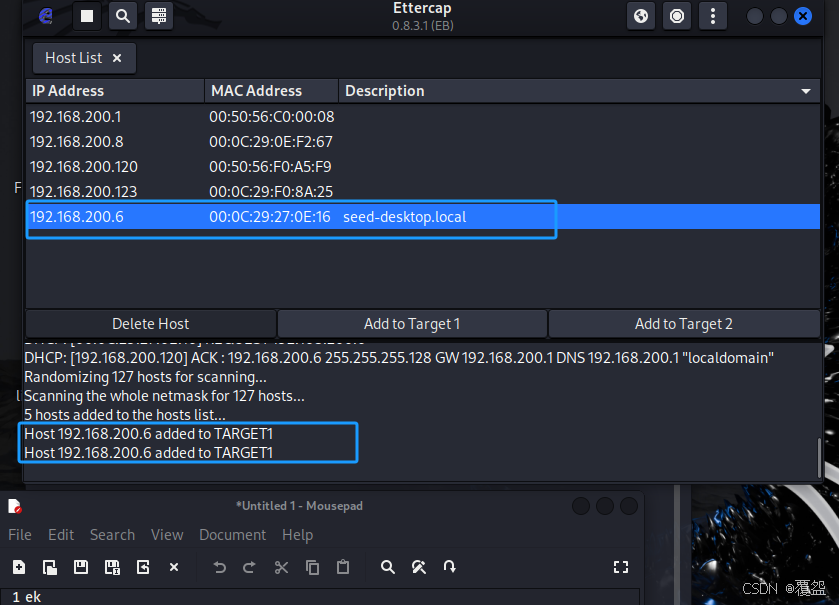Click the Redo icon in Mousepad

pyautogui.click(x=249, y=567)
